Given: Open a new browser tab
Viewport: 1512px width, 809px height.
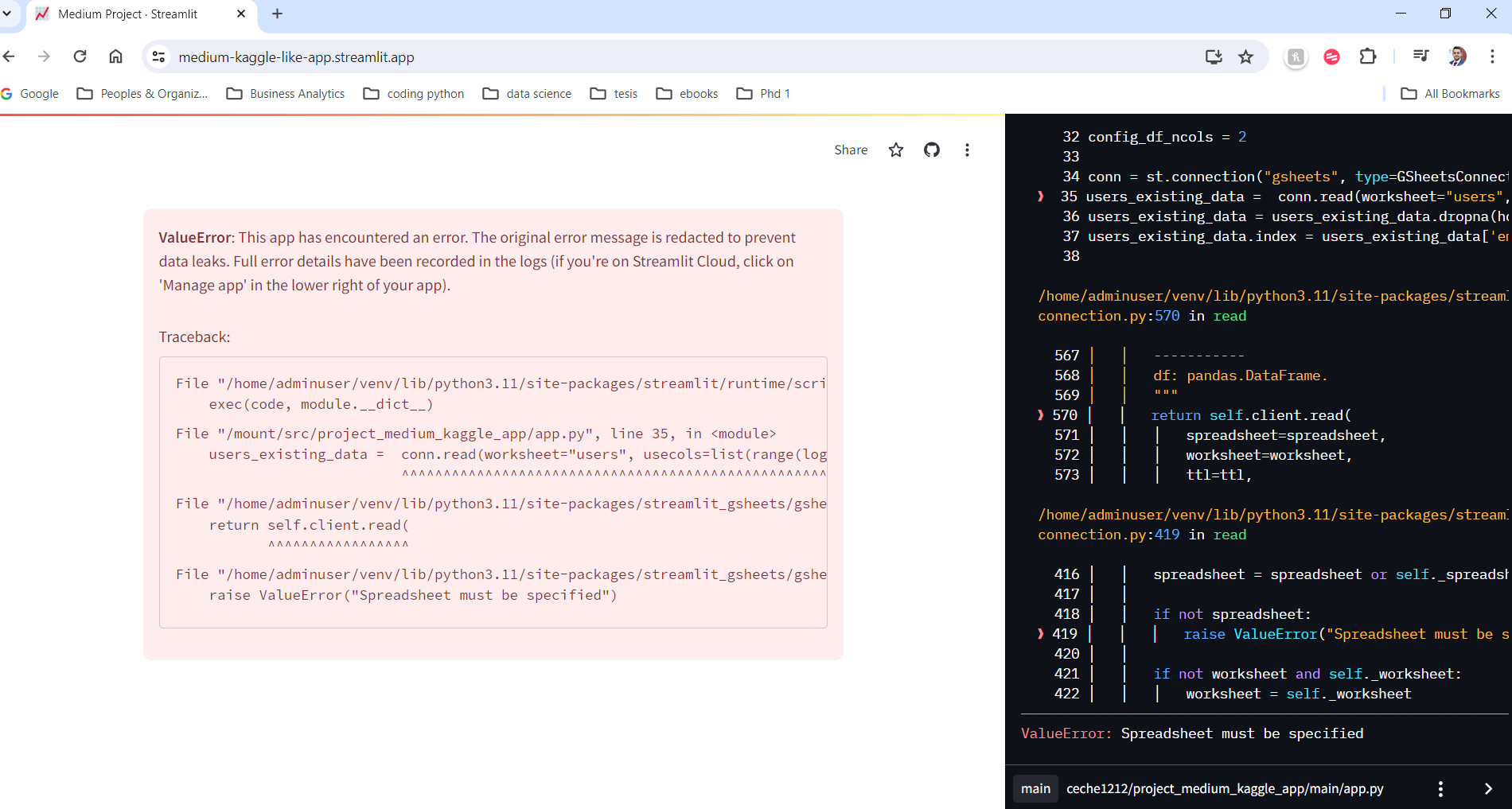Looking at the screenshot, I should click(277, 14).
